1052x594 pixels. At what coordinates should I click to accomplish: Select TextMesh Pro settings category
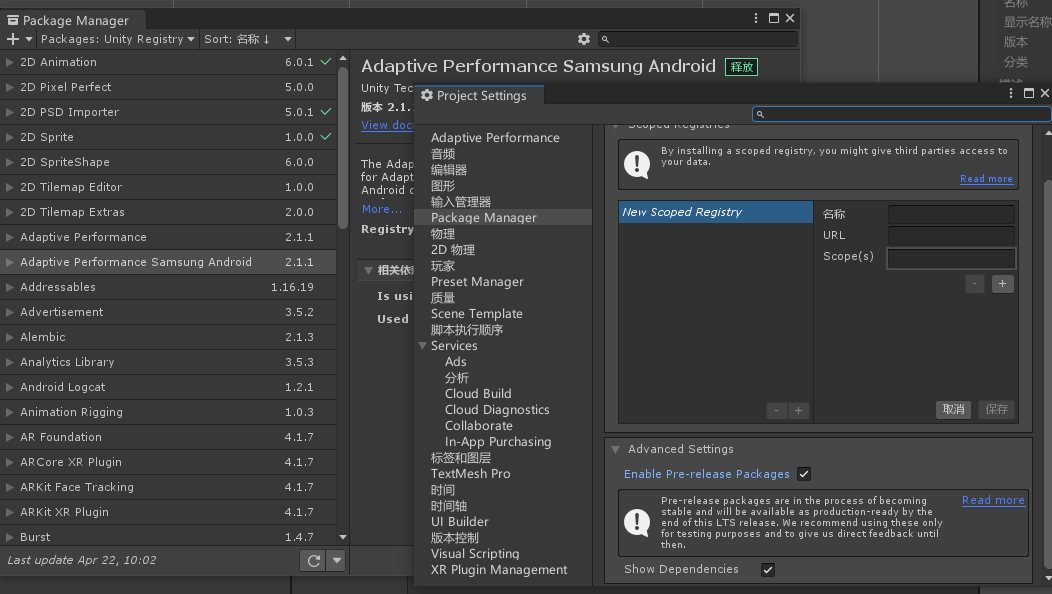click(x=470, y=474)
